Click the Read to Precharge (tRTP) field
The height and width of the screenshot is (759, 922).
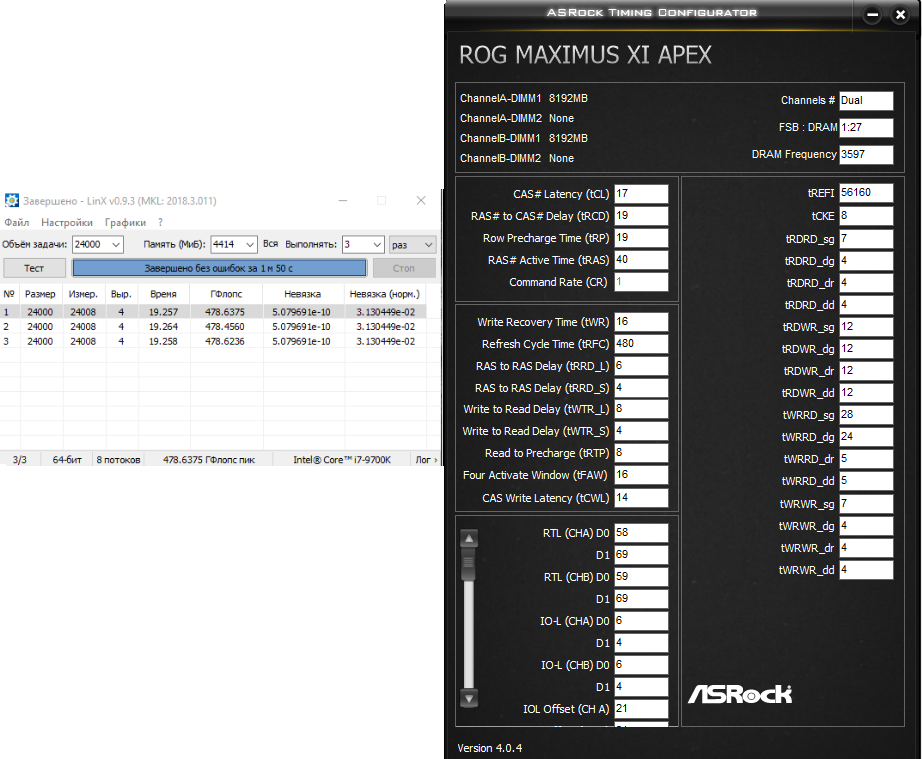point(641,453)
